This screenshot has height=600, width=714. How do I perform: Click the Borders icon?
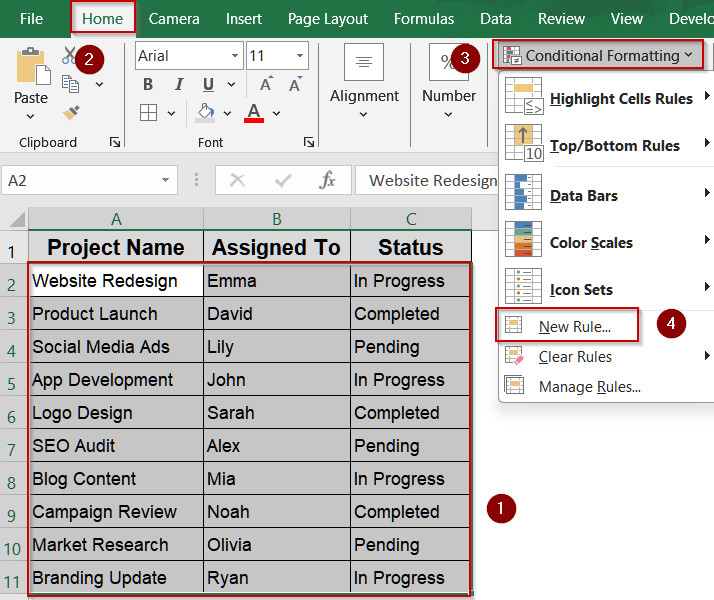148,112
